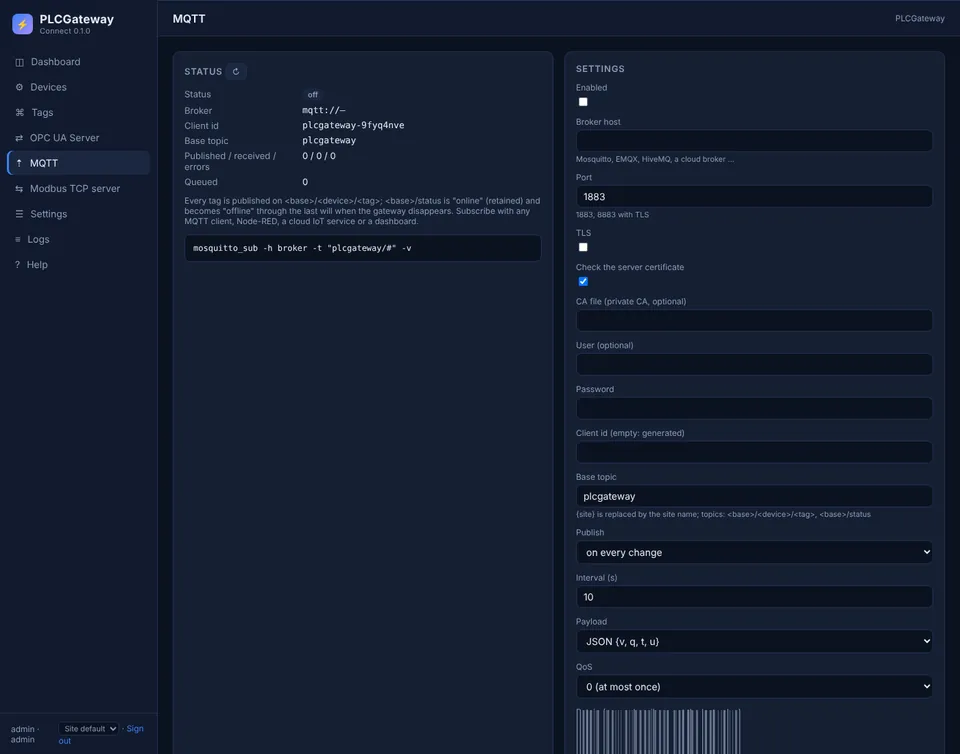Navigate to OPC UA Server
Image resolution: width=960 pixels, height=754 pixels.
tap(78, 138)
